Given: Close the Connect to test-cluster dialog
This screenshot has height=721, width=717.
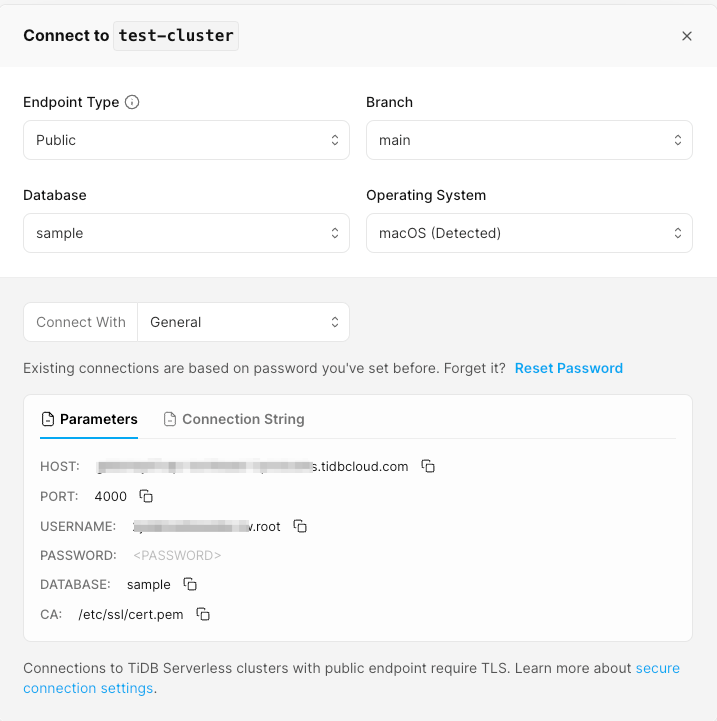Looking at the screenshot, I should (687, 36).
